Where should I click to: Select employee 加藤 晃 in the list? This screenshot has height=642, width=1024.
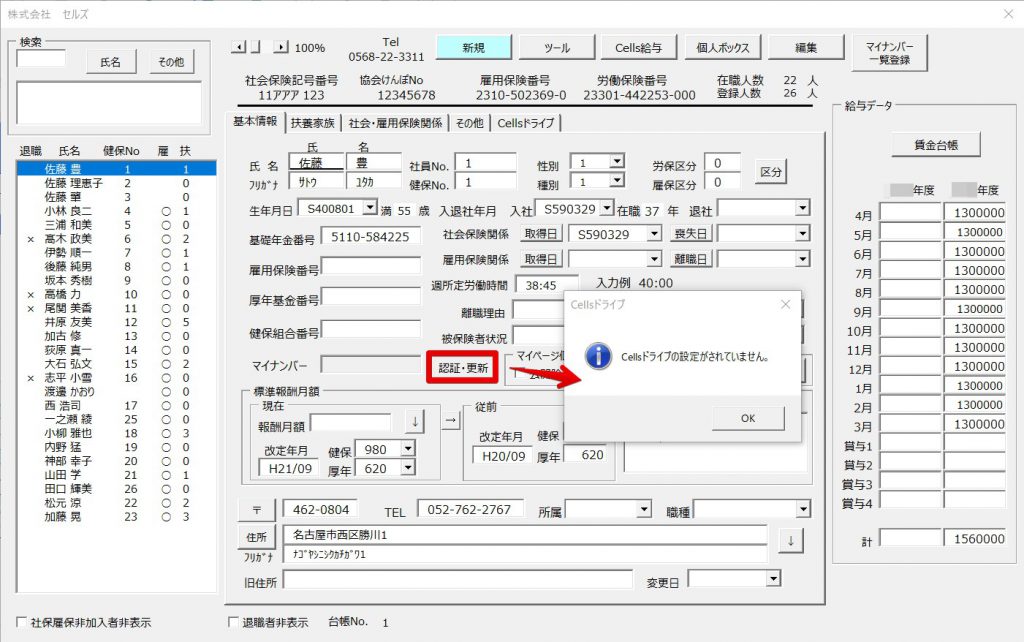pos(116,517)
